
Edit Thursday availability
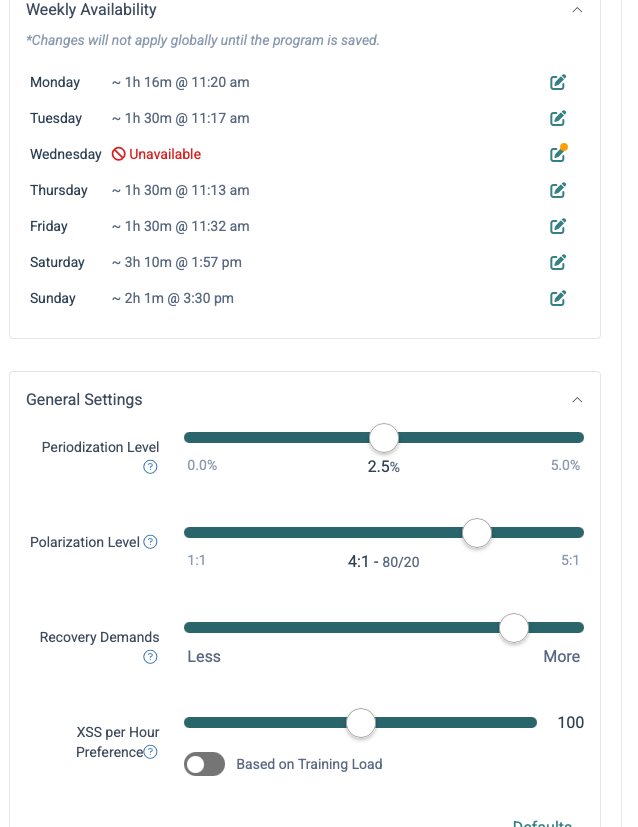(x=558, y=190)
